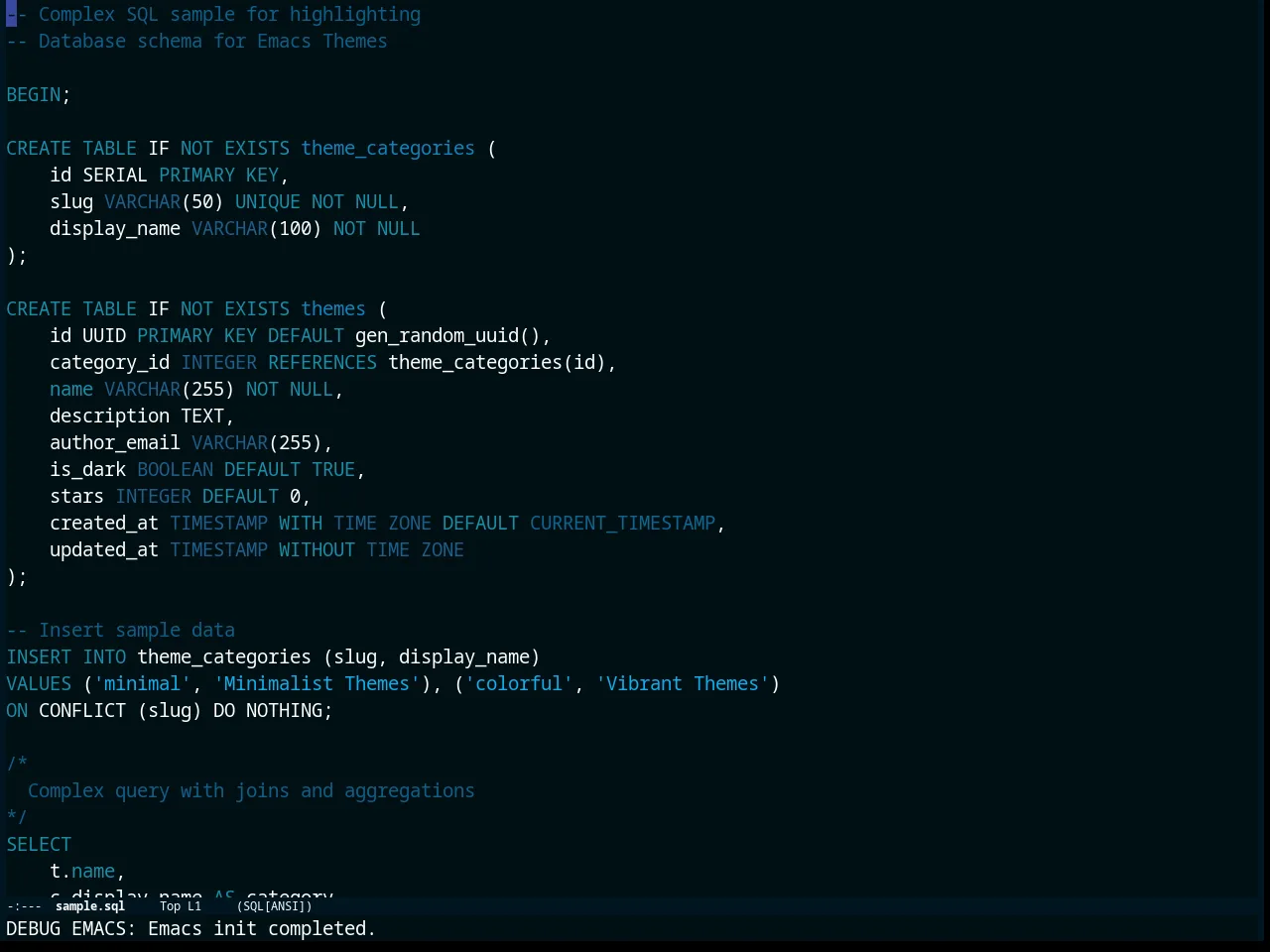The width and height of the screenshot is (1270, 952).
Task: Click the themes table name in CREATE TABLE
Action: point(333,309)
